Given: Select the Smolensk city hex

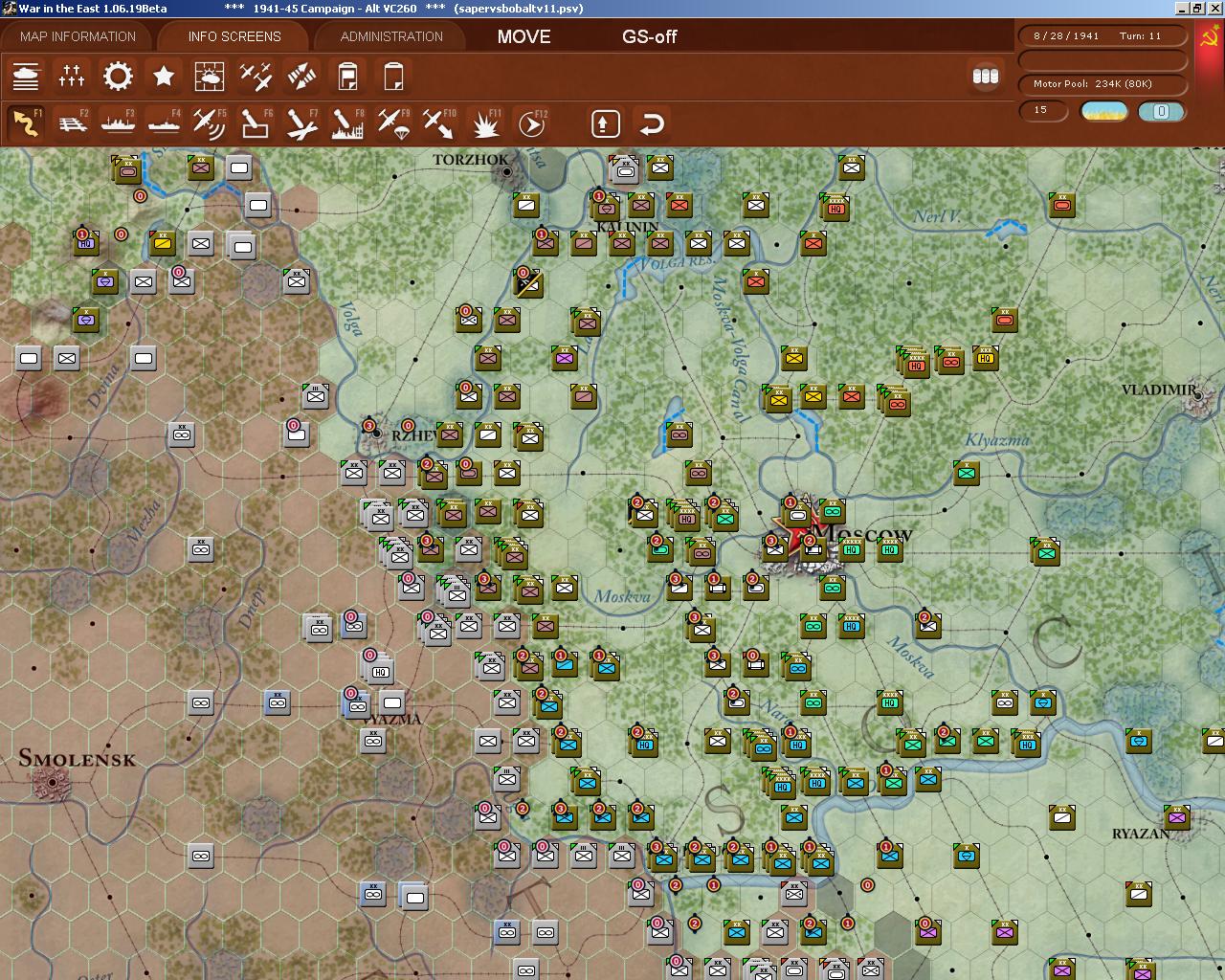Looking at the screenshot, I should 50,784.
